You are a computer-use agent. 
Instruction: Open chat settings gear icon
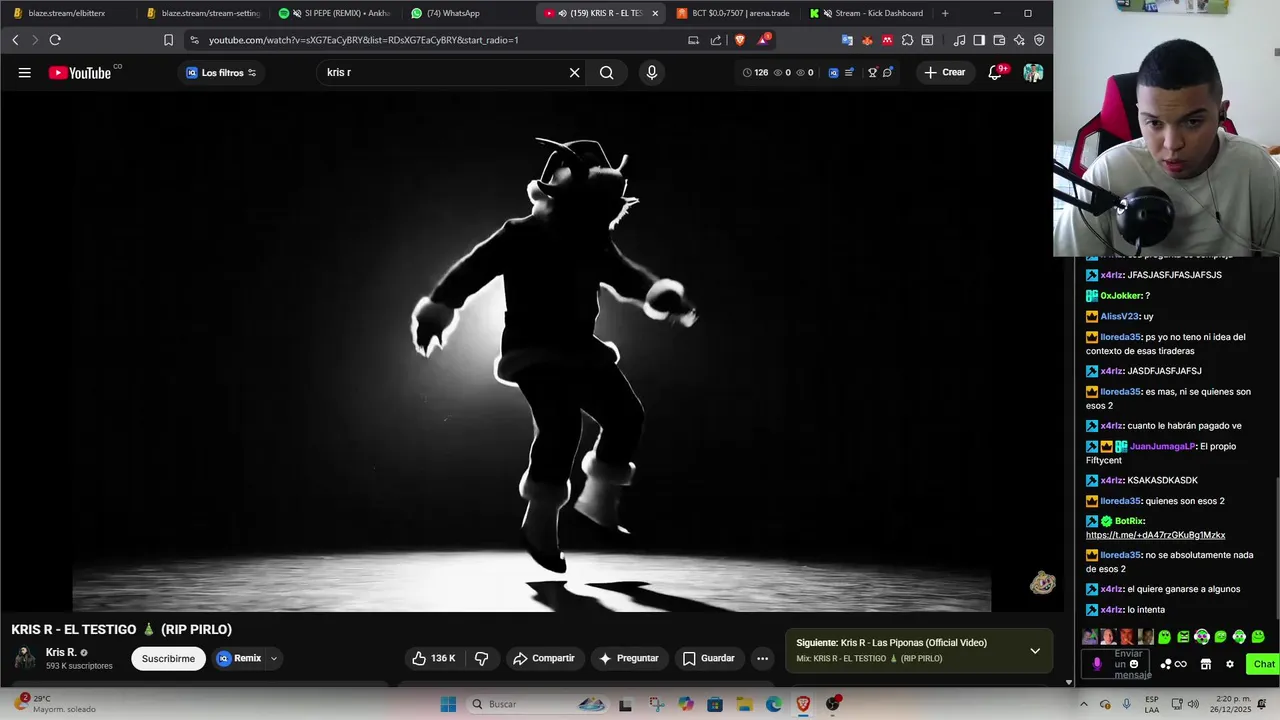pyautogui.click(x=1230, y=664)
